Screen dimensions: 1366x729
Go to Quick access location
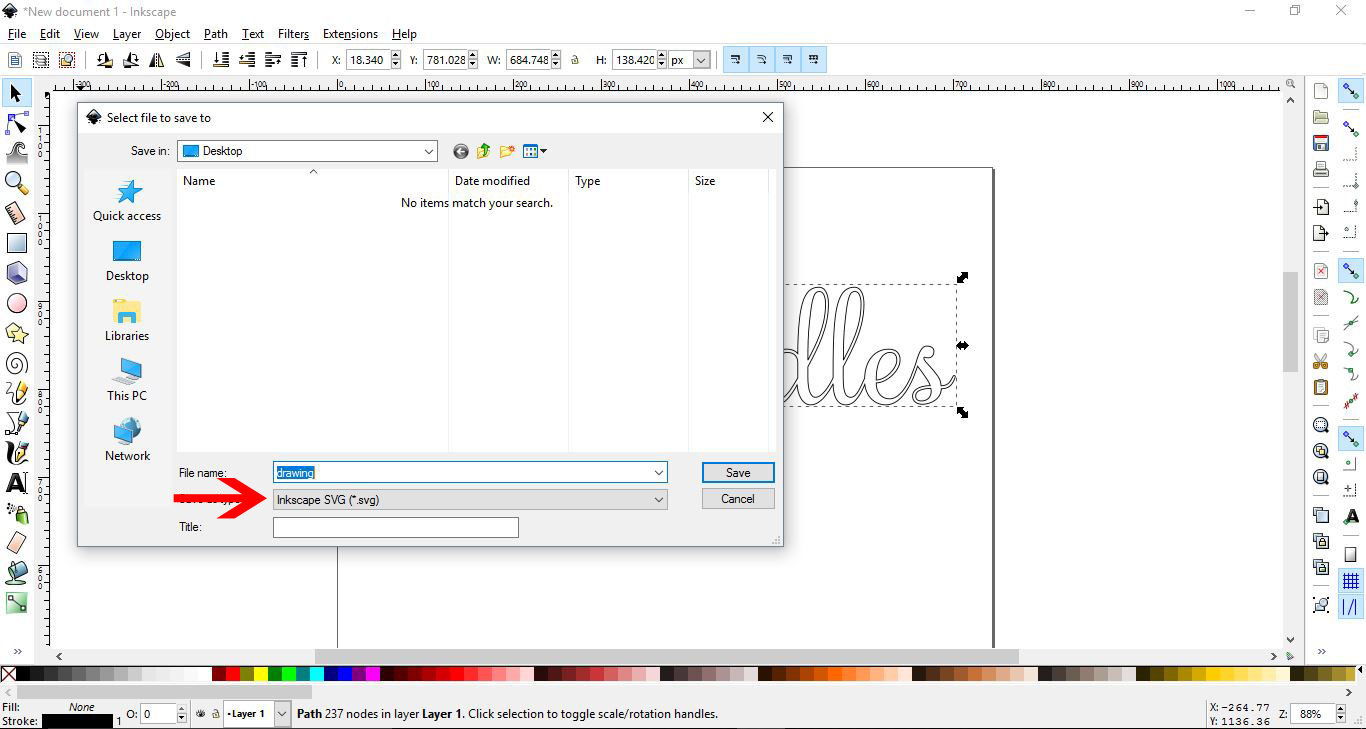tap(127, 200)
